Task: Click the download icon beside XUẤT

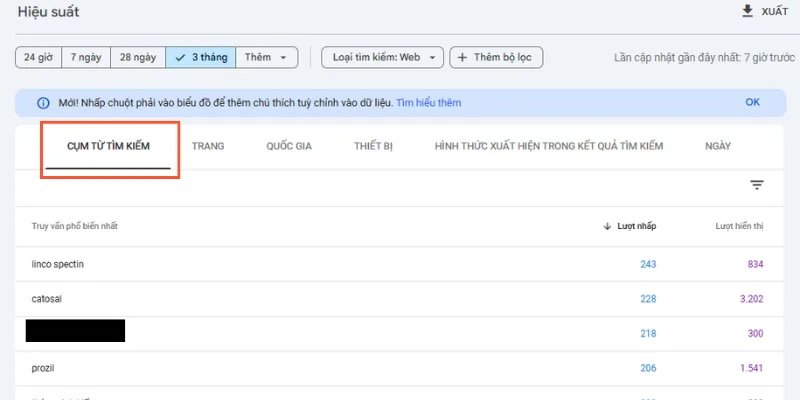Action: point(747,11)
